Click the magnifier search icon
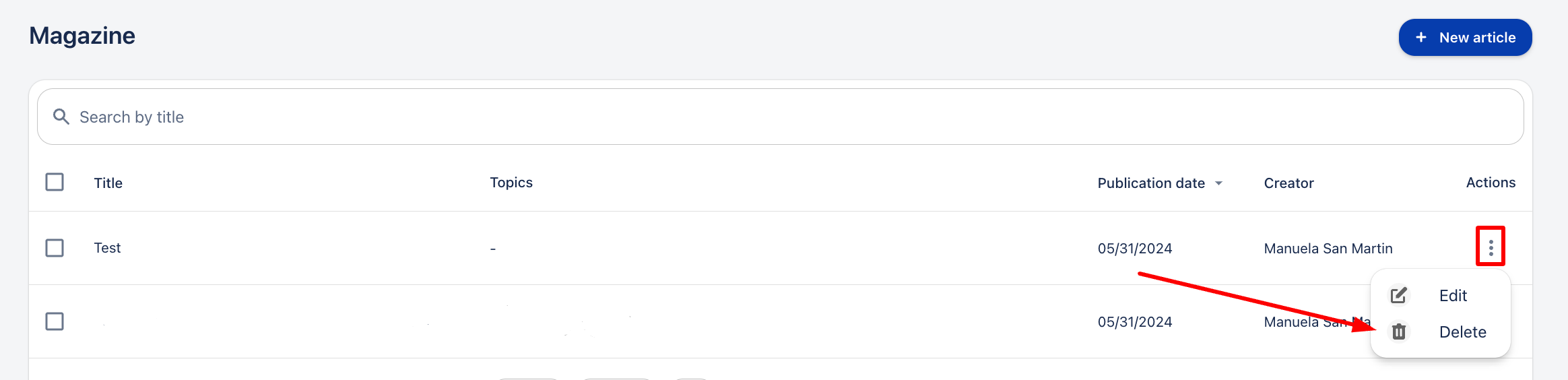1568x380 pixels. pyautogui.click(x=61, y=117)
